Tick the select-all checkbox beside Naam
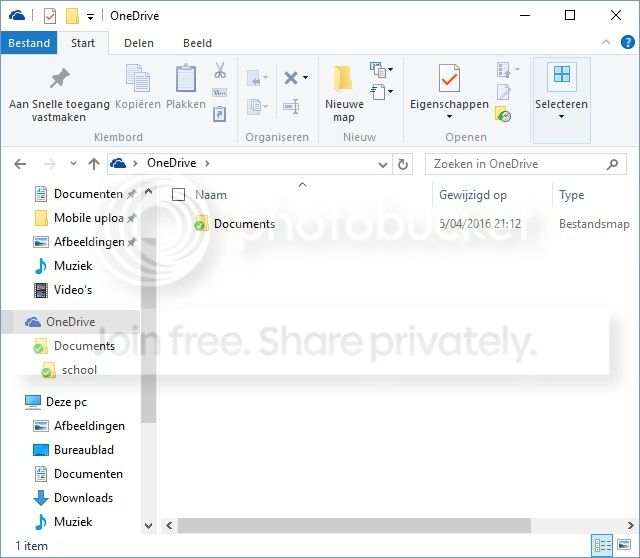Image resolution: width=640 pixels, height=558 pixels. (x=178, y=195)
